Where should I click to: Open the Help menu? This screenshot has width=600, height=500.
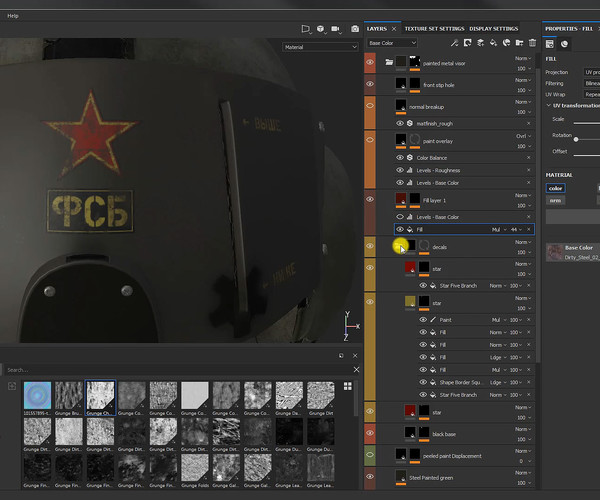click(x=13, y=16)
